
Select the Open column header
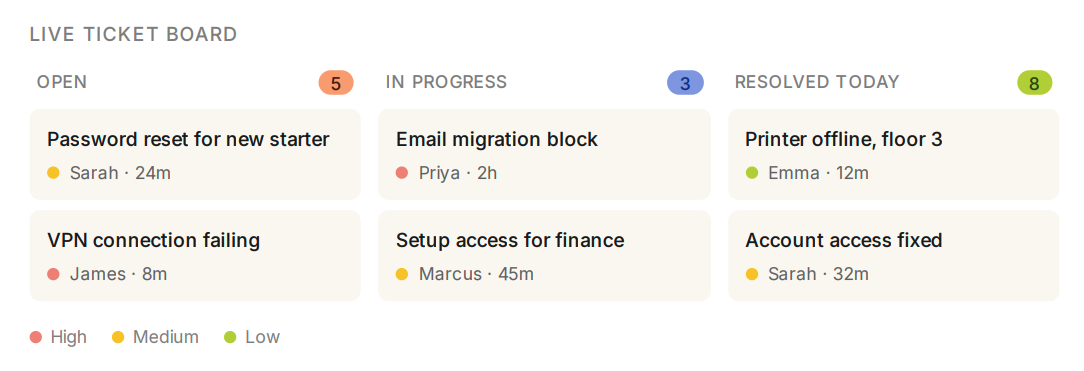(62, 82)
